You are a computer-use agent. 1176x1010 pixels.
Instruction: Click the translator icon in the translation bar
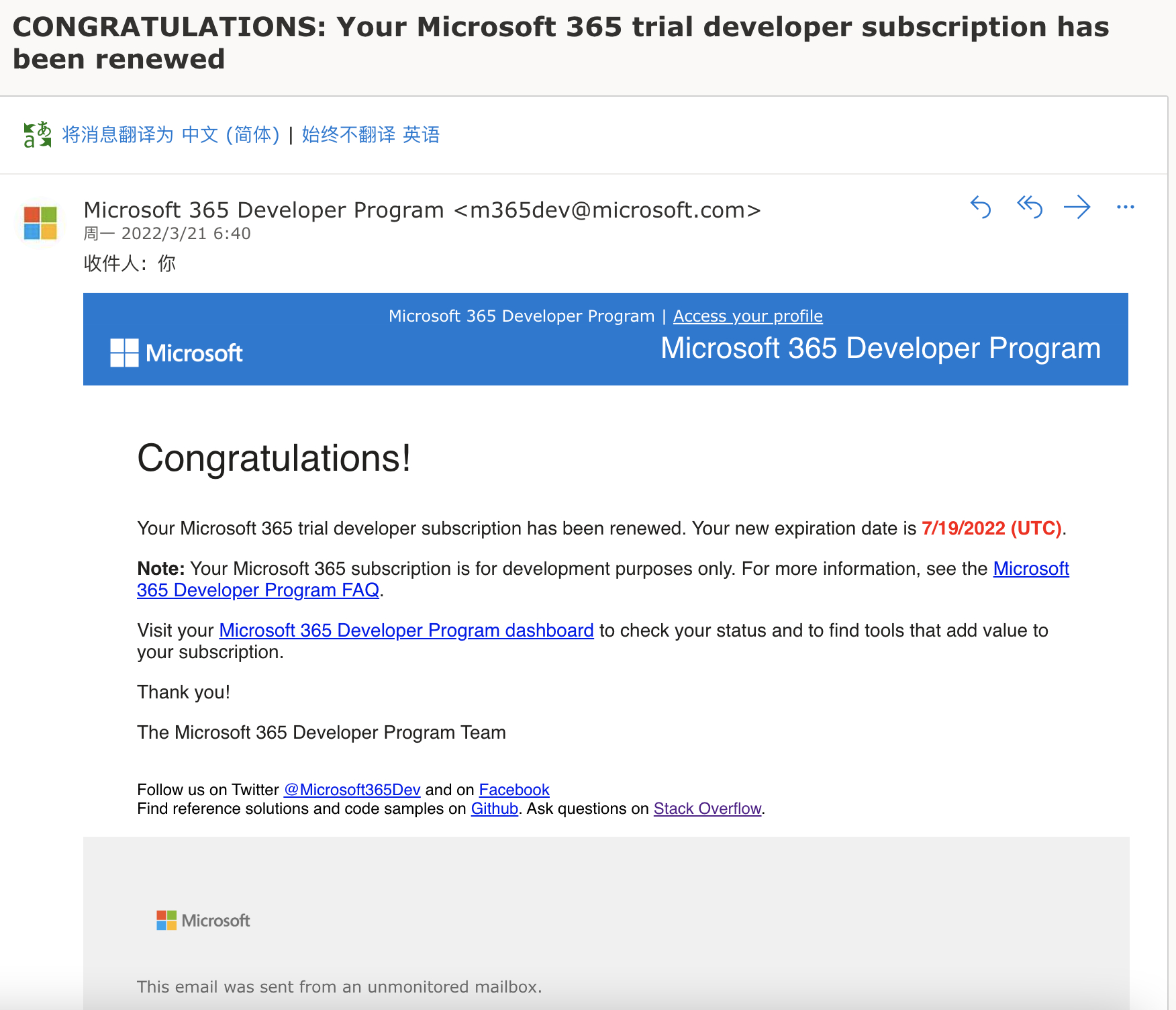pos(38,134)
